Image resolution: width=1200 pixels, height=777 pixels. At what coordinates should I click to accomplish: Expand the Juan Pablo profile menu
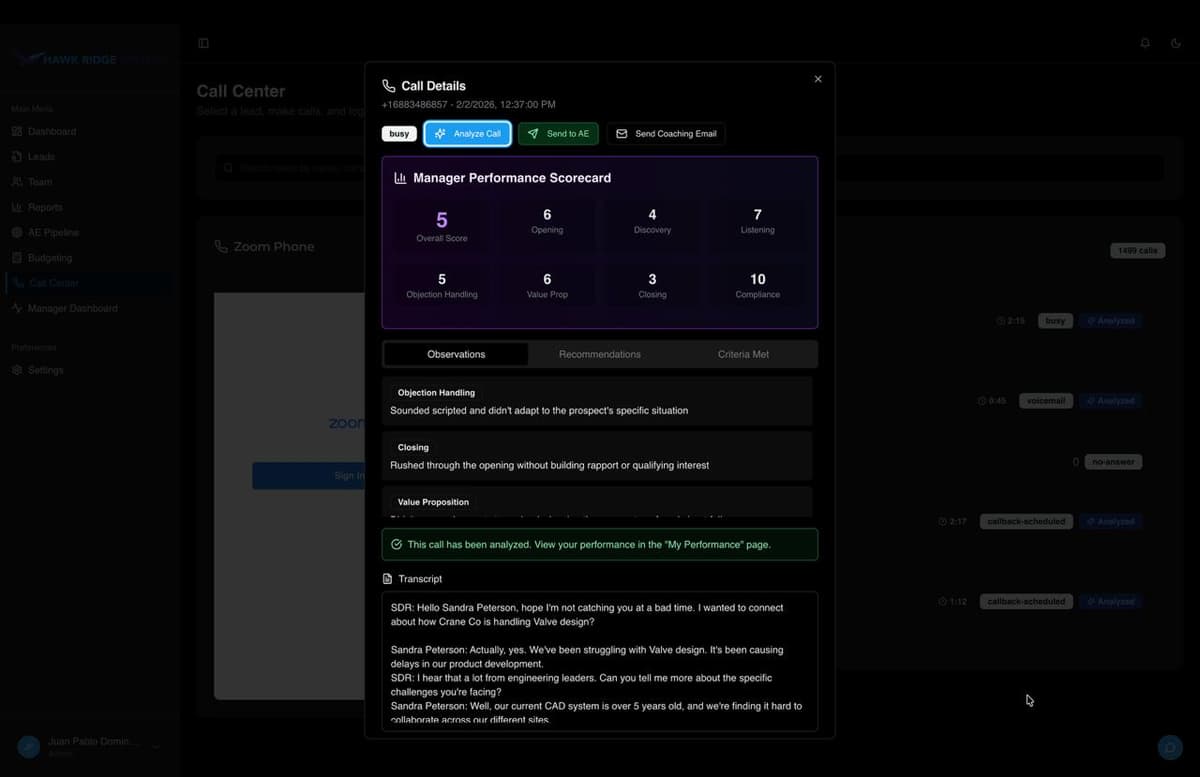pyautogui.click(x=156, y=747)
